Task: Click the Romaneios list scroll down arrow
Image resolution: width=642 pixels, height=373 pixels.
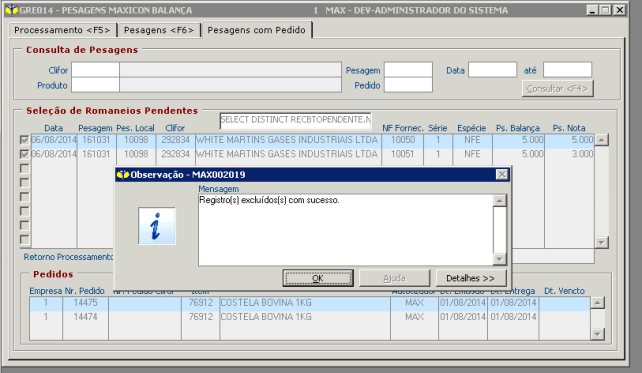Action: [601, 242]
